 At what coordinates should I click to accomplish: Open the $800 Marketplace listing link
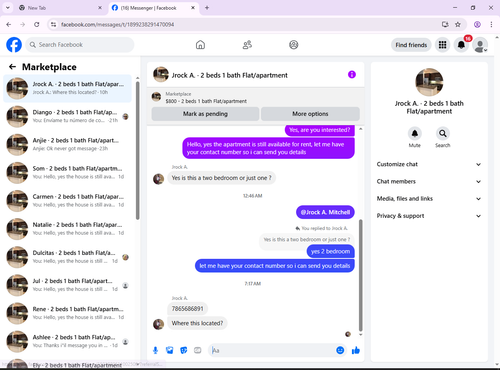pyautogui.click(x=206, y=101)
